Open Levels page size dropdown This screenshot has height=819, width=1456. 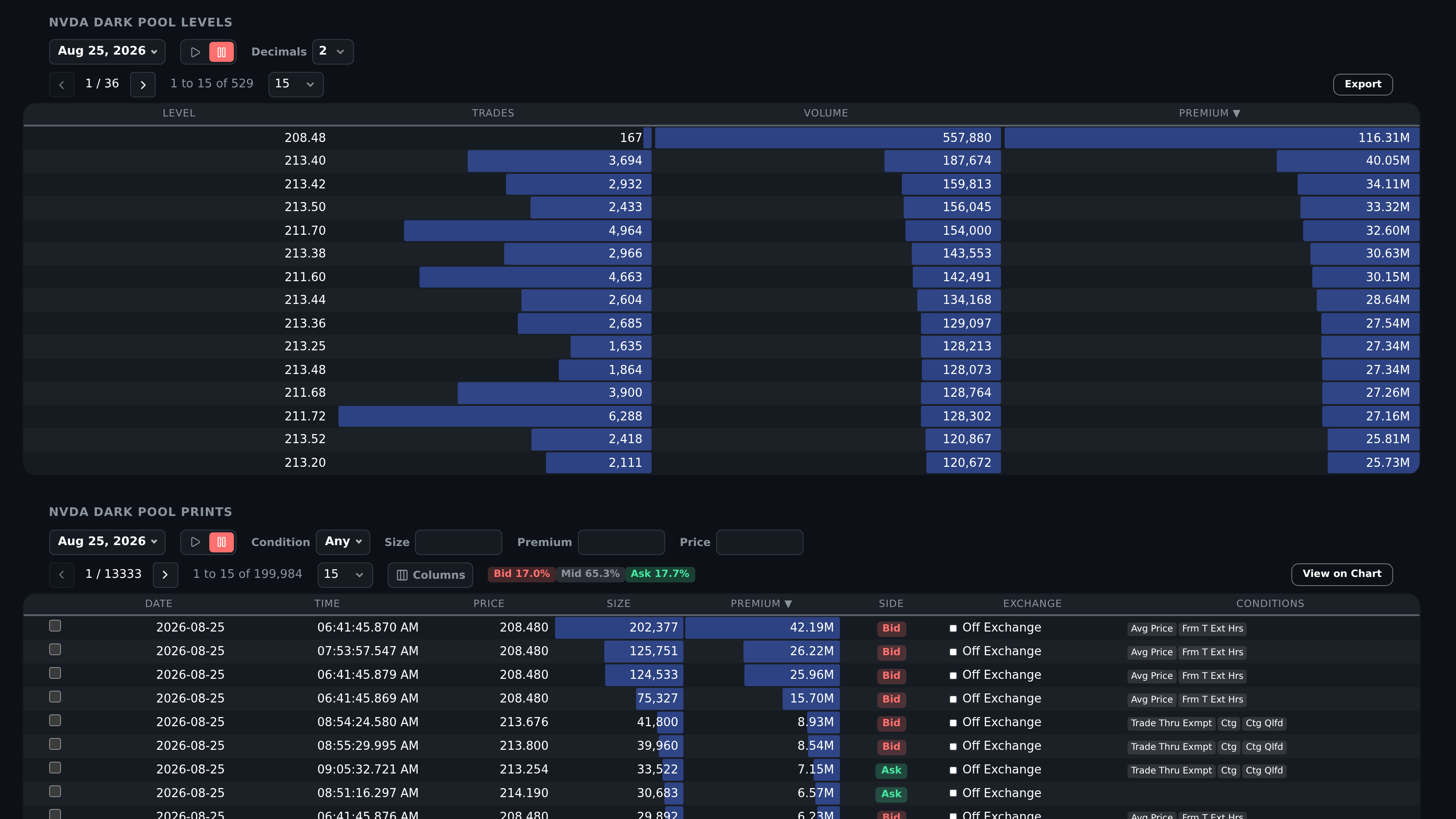(x=296, y=84)
